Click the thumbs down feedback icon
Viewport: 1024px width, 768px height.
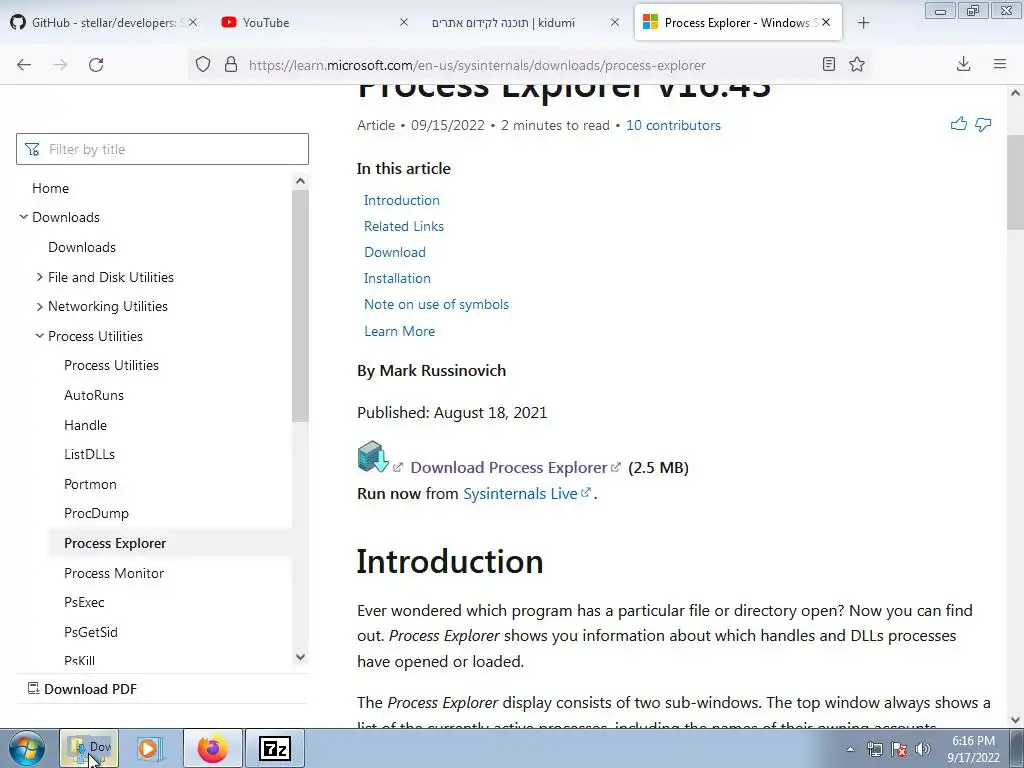tap(983, 124)
